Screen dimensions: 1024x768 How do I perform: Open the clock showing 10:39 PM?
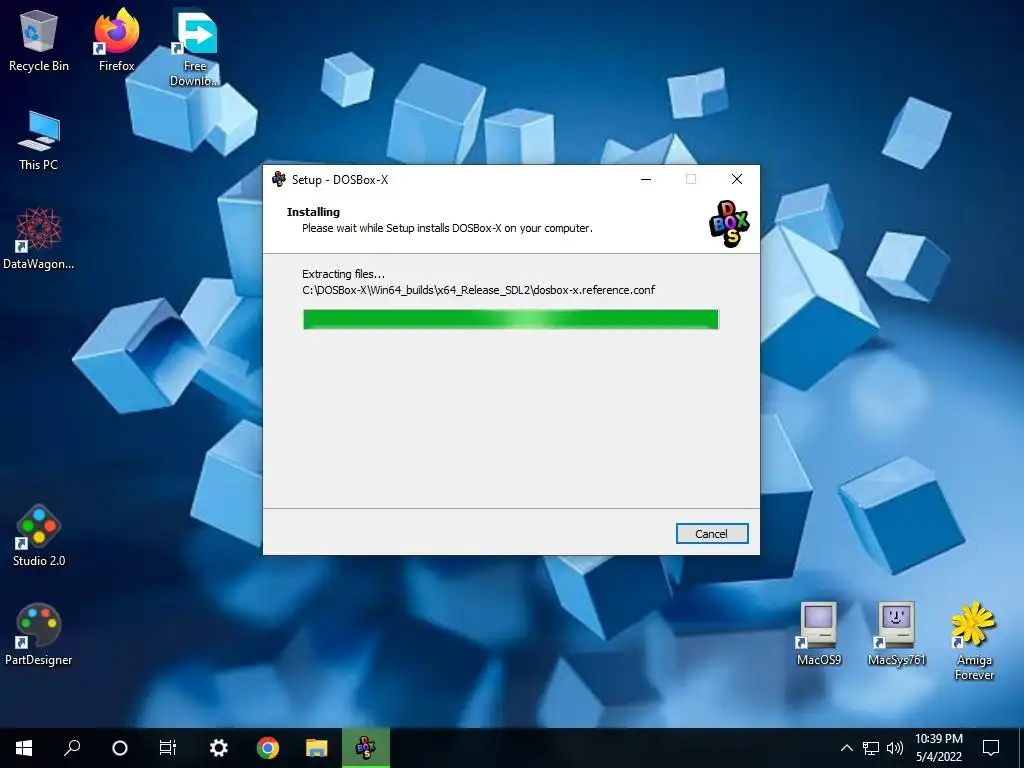click(x=938, y=748)
